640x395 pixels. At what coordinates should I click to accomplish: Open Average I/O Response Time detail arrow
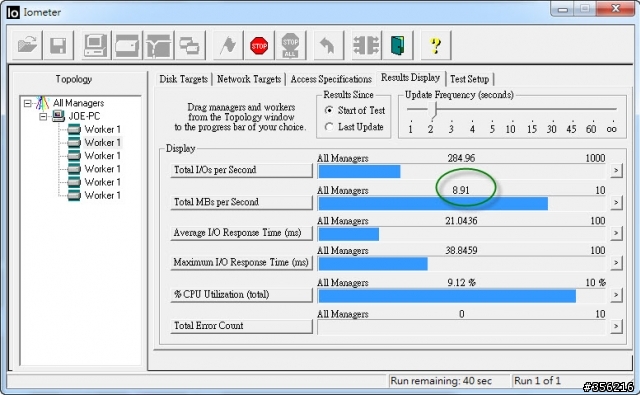point(616,233)
